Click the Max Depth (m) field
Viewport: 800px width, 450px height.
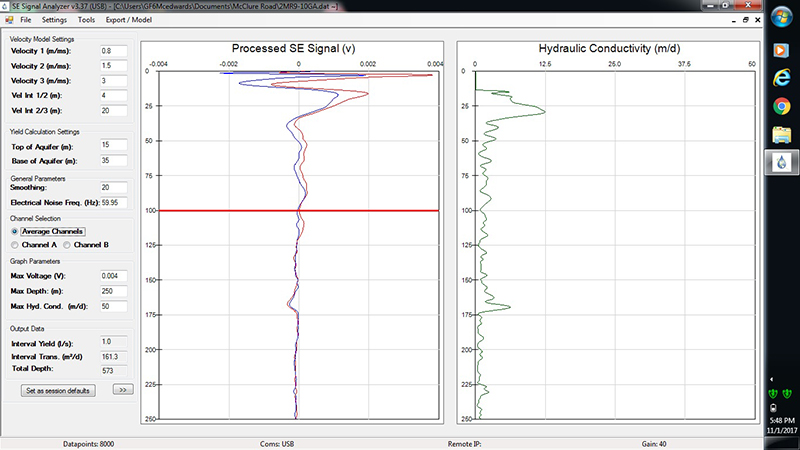113,291
